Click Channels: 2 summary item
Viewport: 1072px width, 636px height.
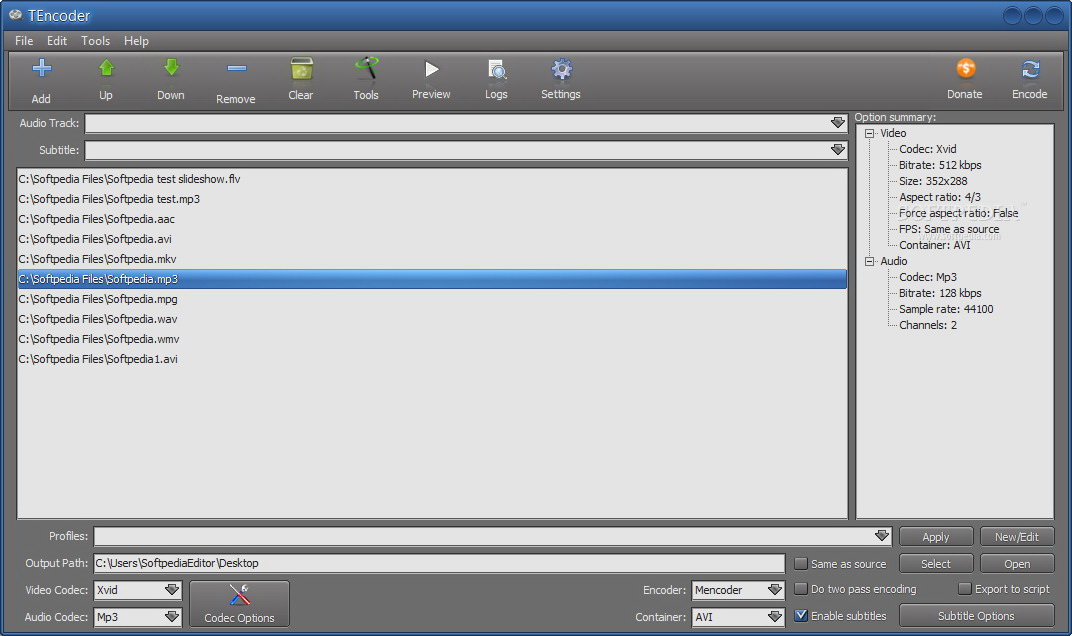coord(928,325)
